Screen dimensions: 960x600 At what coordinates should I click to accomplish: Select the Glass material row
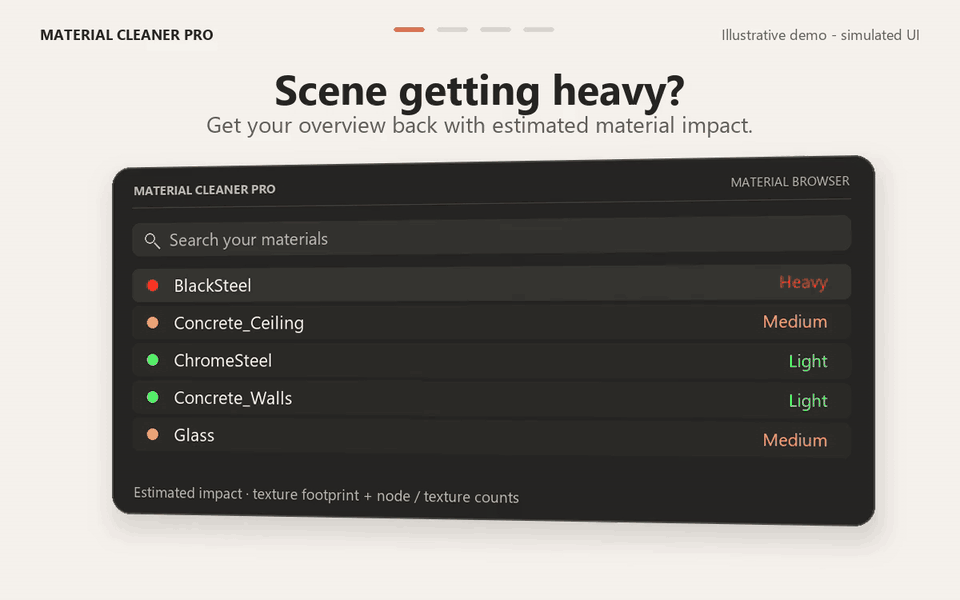pyautogui.click(x=492, y=437)
